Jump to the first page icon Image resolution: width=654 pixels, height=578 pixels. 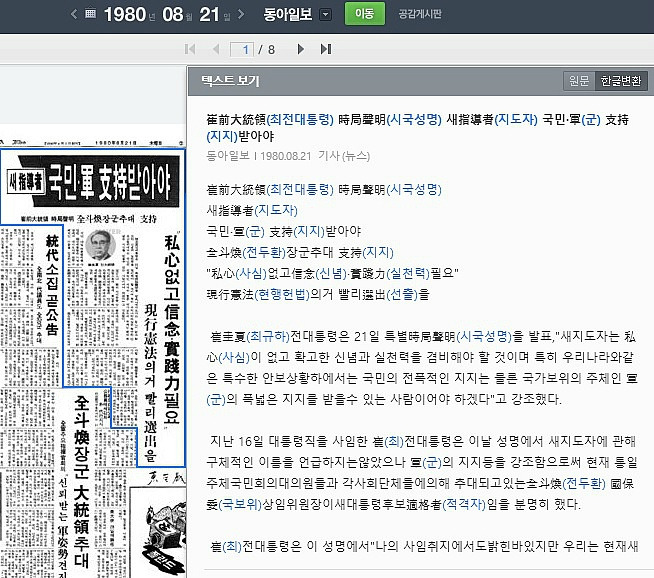[x=190, y=49]
